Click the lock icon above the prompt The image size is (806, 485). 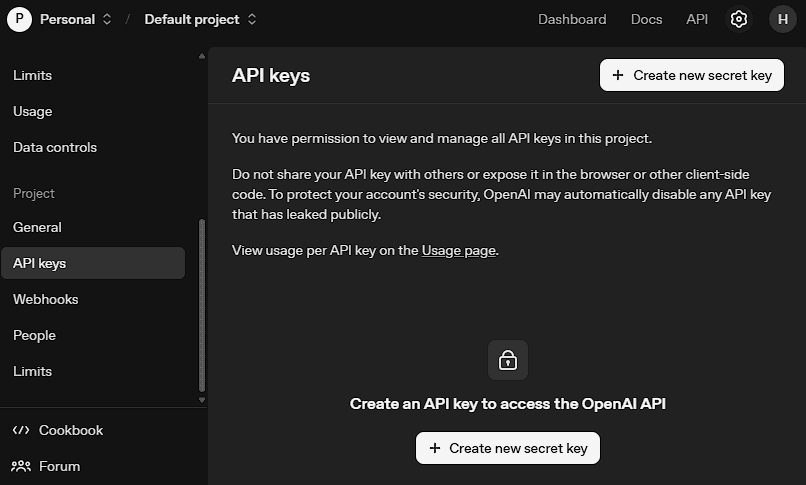coord(508,360)
